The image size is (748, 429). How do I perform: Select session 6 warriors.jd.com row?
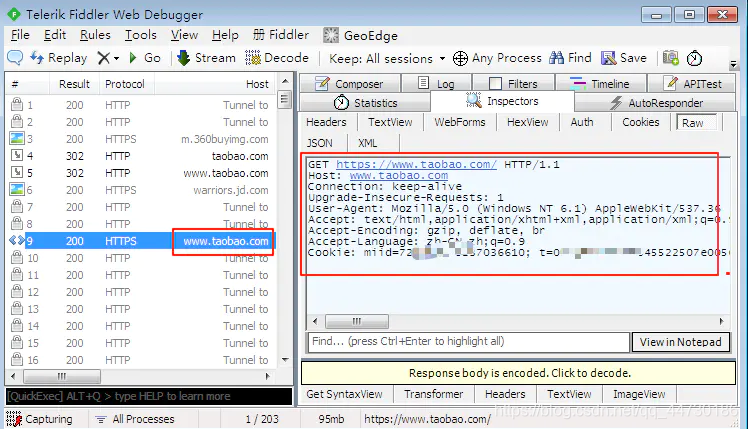(x=140, y=190)
